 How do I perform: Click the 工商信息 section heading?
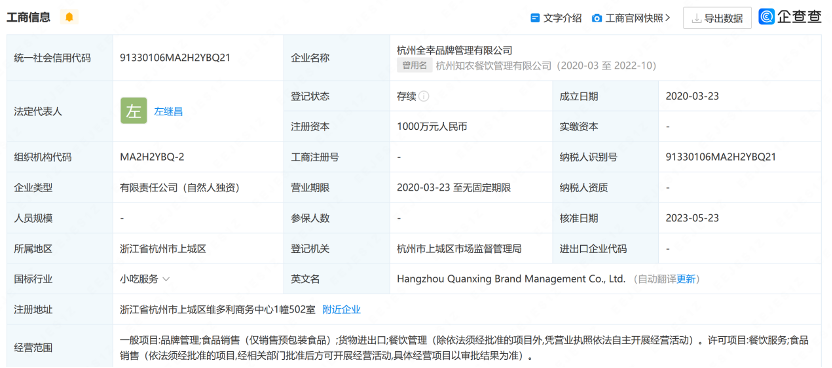tap(28, 17)
